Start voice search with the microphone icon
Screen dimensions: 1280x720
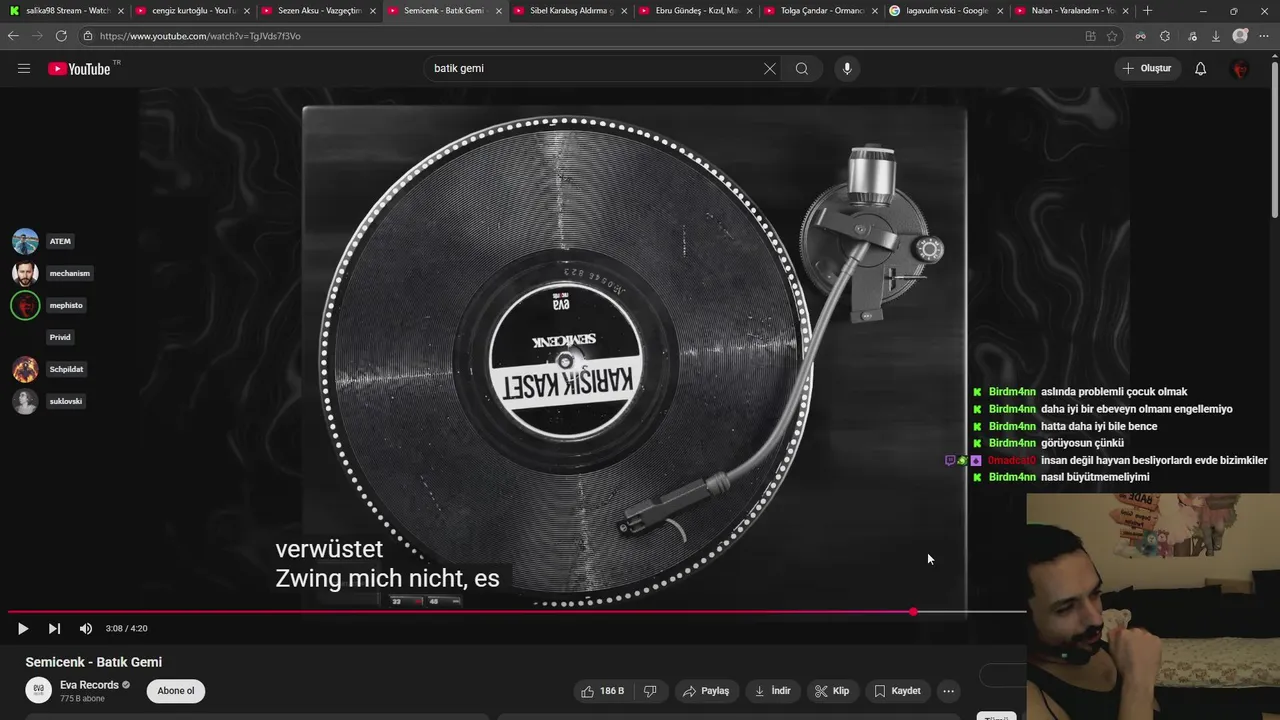click(847, 69)
